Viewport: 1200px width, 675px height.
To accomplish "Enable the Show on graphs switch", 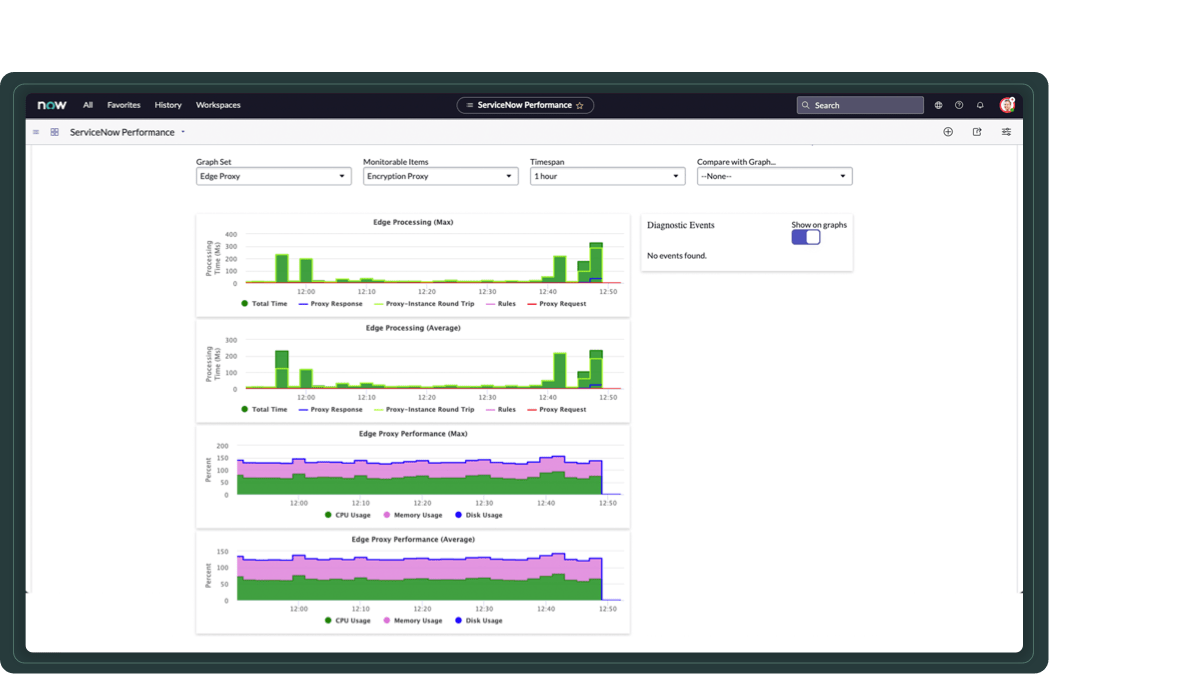I will tap(805, 237).
